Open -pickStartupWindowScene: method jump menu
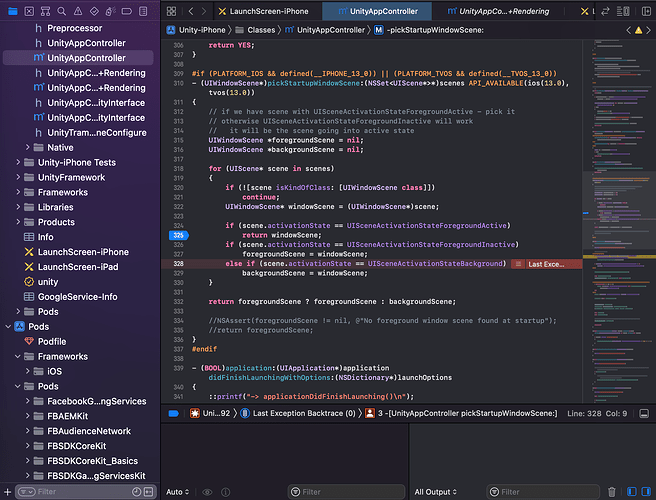 pos(429,30)
